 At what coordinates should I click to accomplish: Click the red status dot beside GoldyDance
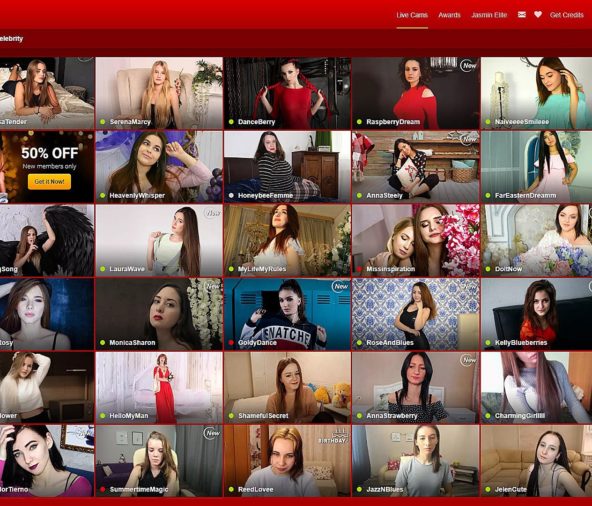point(231,343)
